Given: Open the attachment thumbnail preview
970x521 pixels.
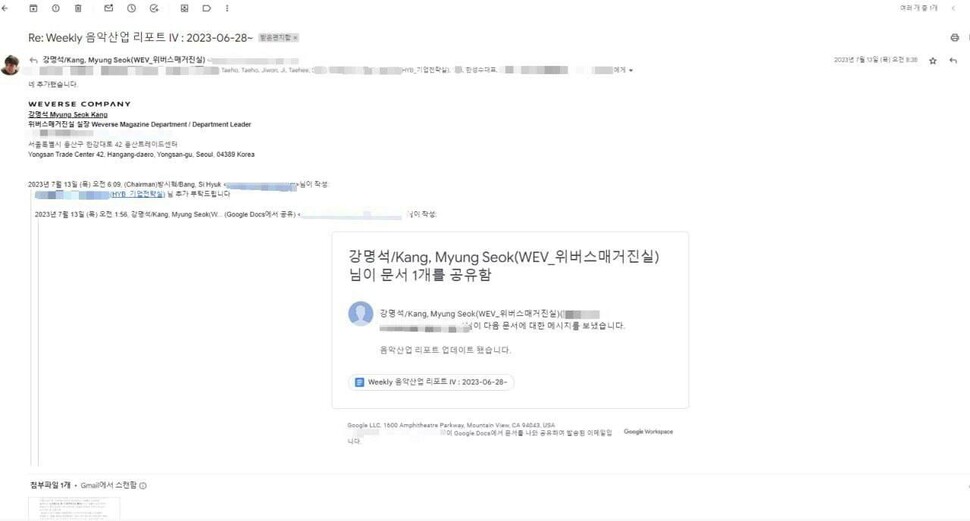Looking at the screenshot, I should [74, 508].
